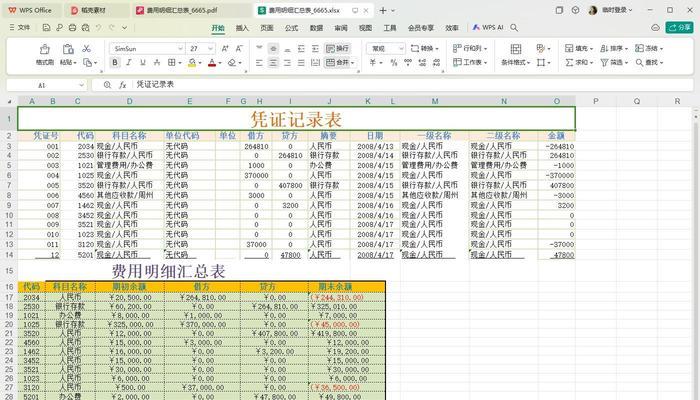Viewport: 700px width, 400px height.
Task: Click the Decrease Decimal icon
Action: 436,62
